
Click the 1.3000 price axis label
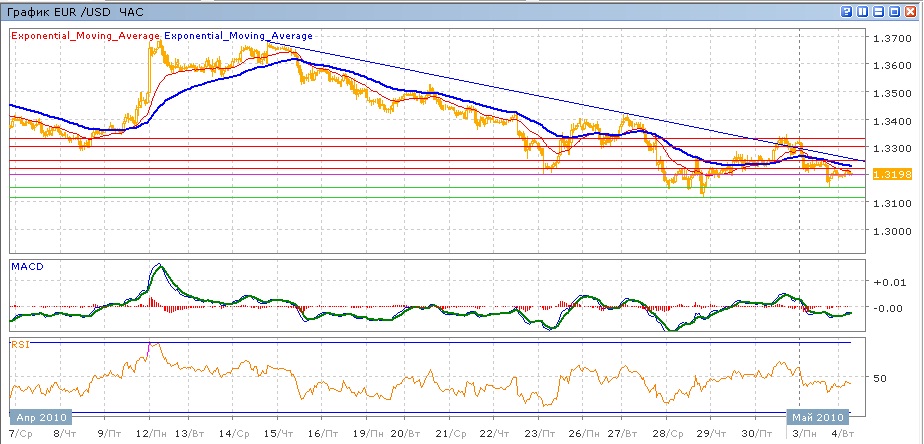tap(889, 230)
